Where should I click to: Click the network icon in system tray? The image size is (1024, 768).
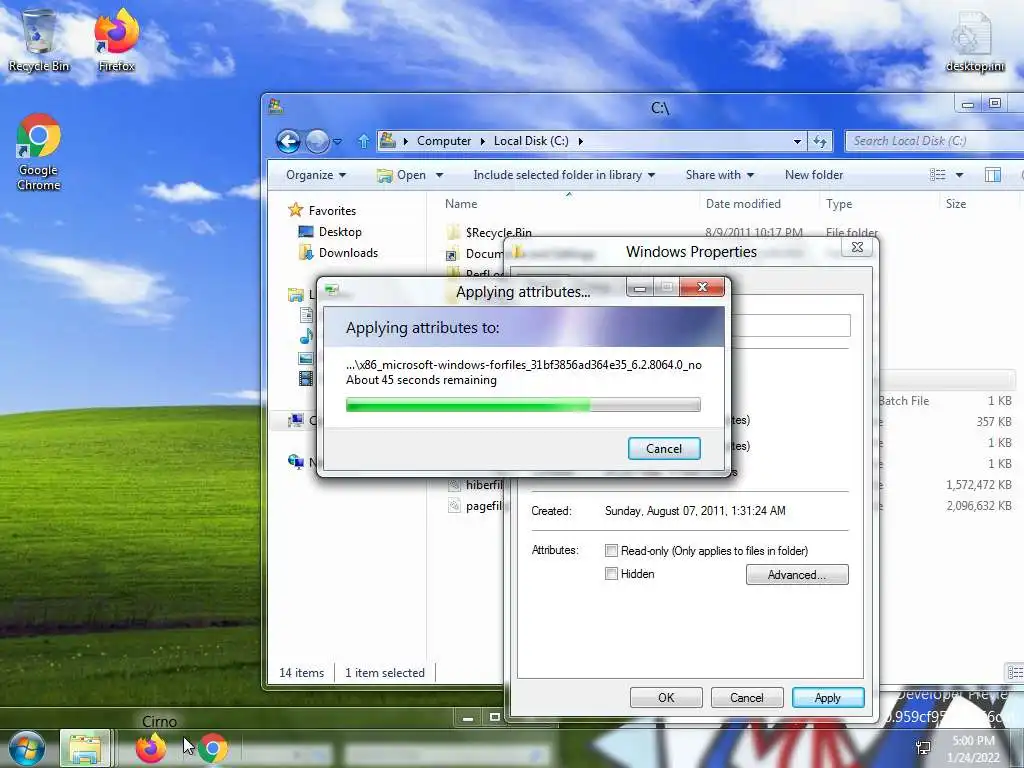(x=923, y=748)
